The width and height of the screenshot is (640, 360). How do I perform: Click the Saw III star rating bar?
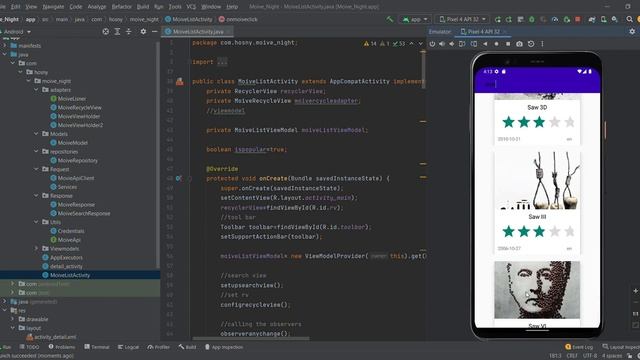538,231
